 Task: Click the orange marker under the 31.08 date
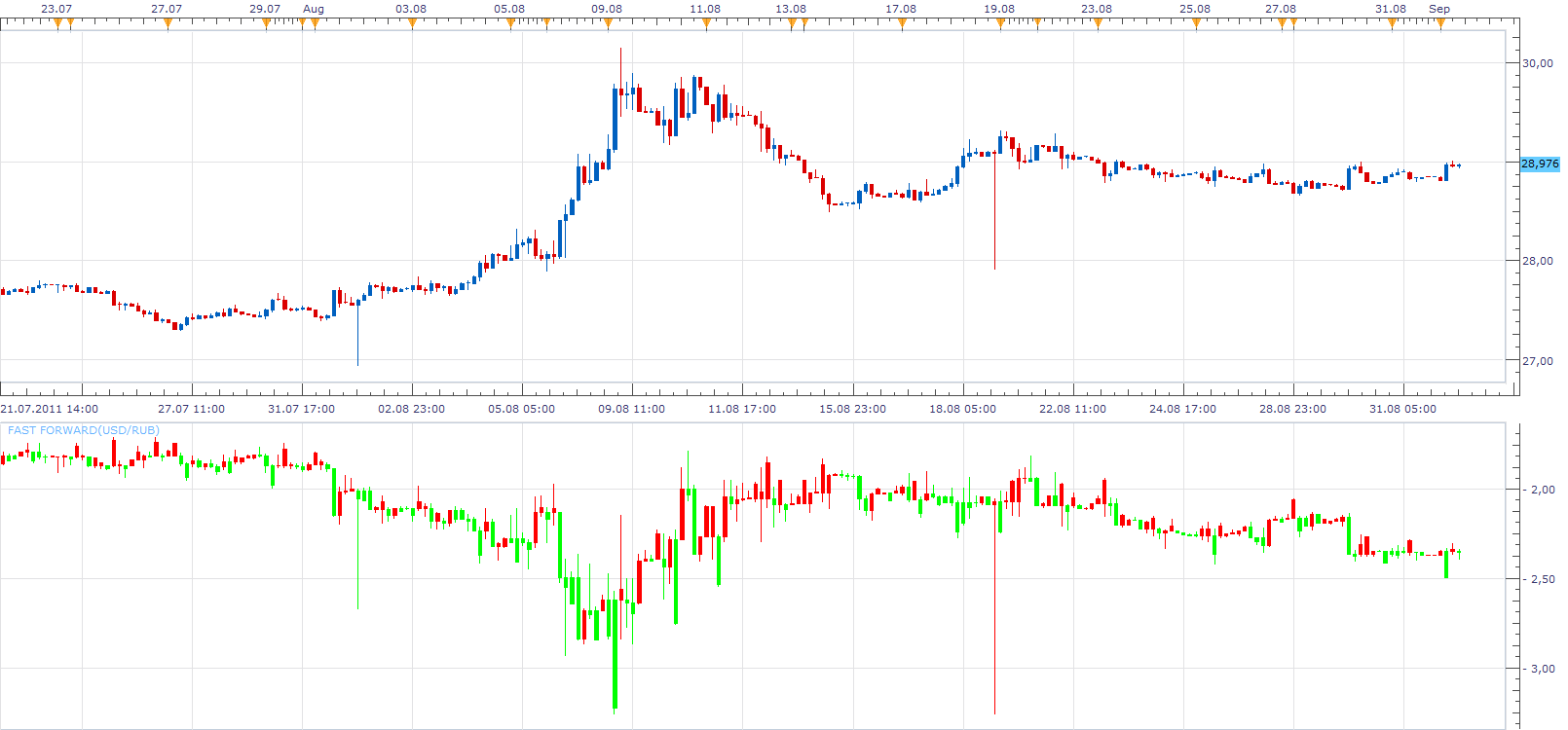tap(1392, 23)
